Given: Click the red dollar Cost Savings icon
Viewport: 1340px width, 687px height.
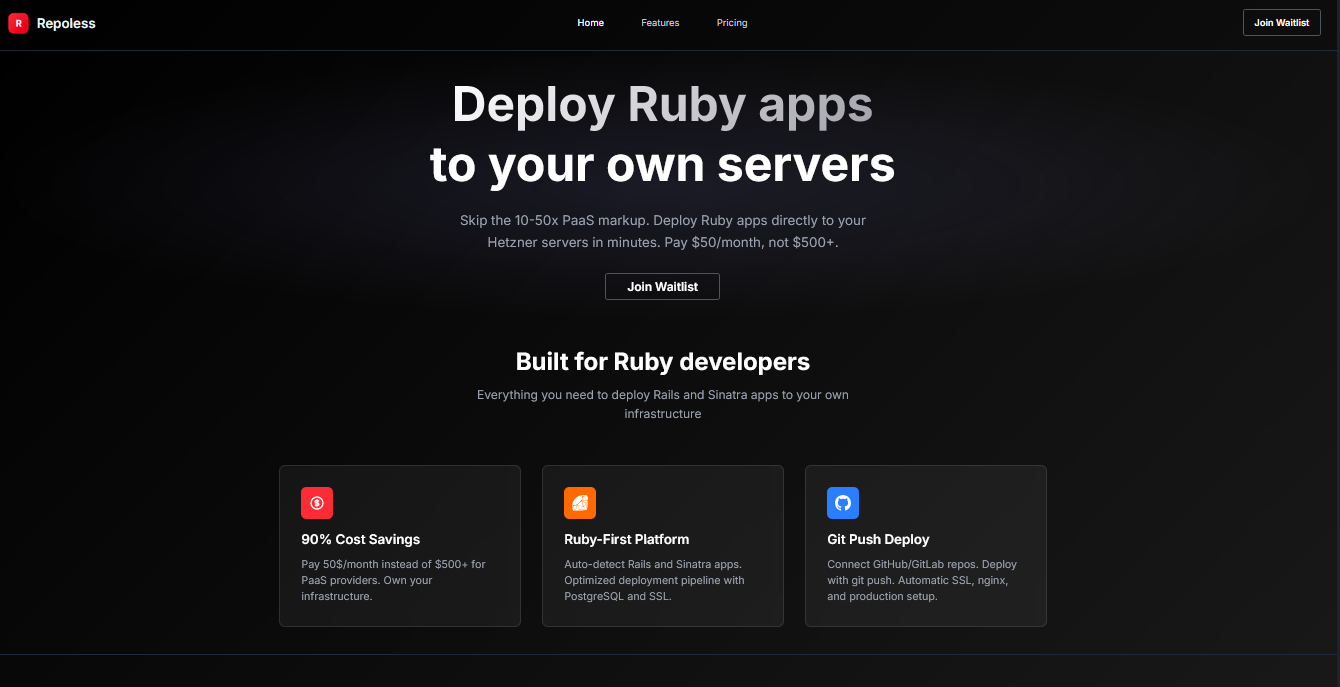Looking at the screenshot, I should click(x=317, y=503).
